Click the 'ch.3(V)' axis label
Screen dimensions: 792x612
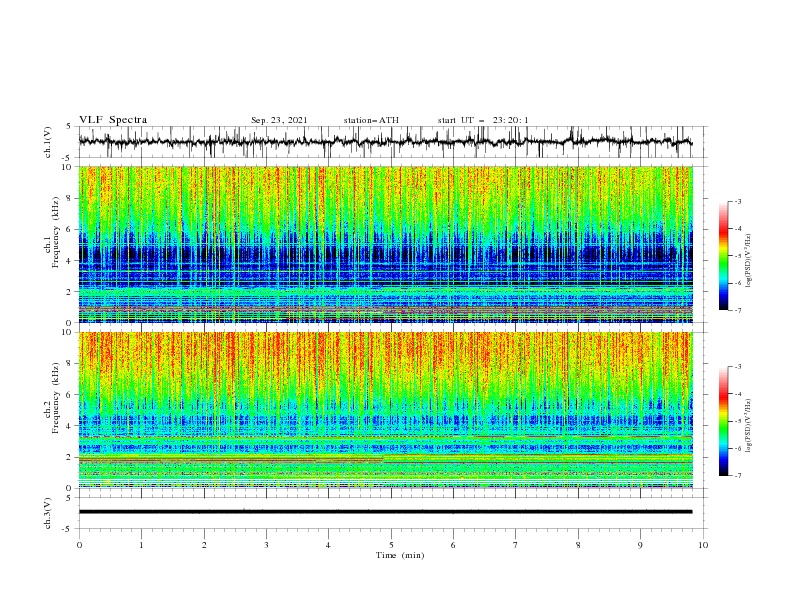tap(48, 513)
